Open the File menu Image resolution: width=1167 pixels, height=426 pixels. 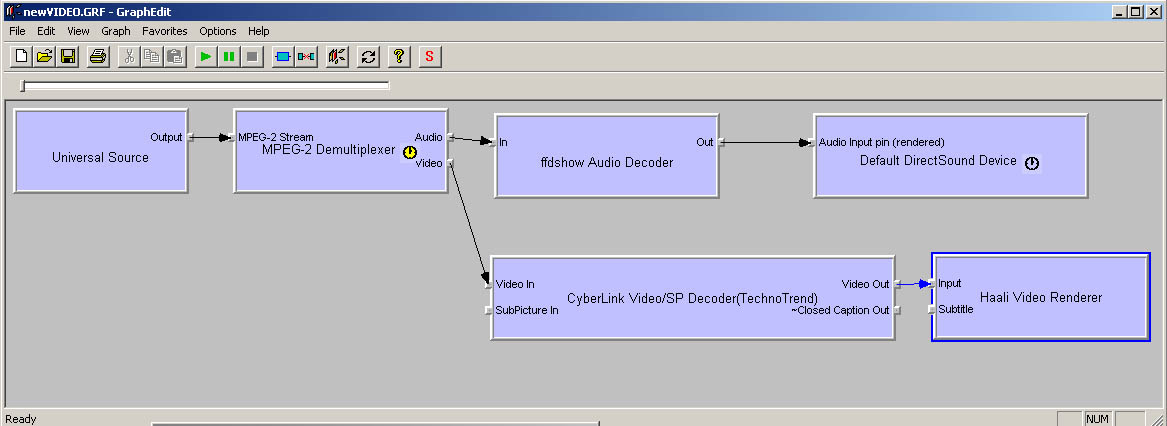(17, 31)
